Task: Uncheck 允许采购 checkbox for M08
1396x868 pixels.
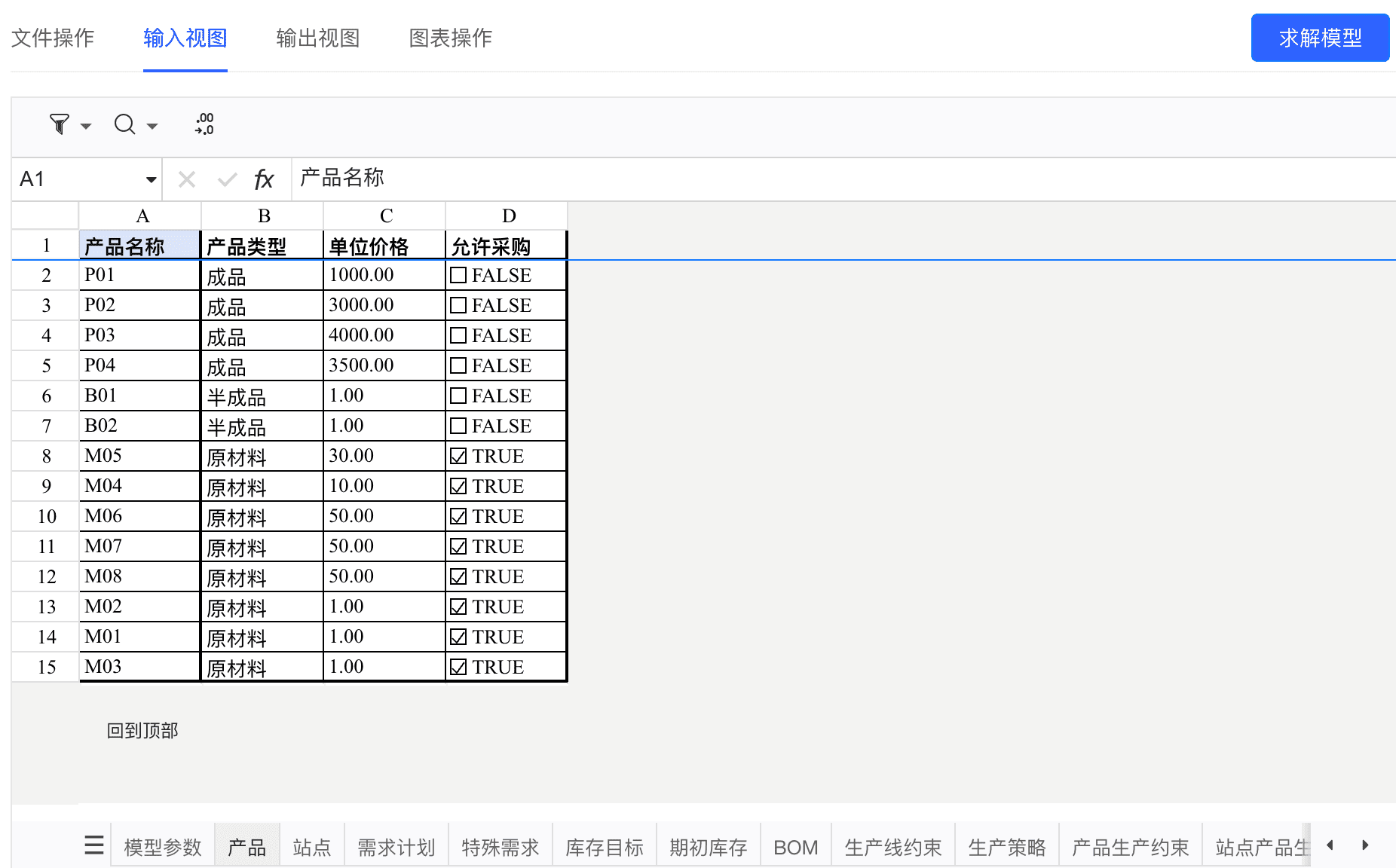Action: click(458, 576)
